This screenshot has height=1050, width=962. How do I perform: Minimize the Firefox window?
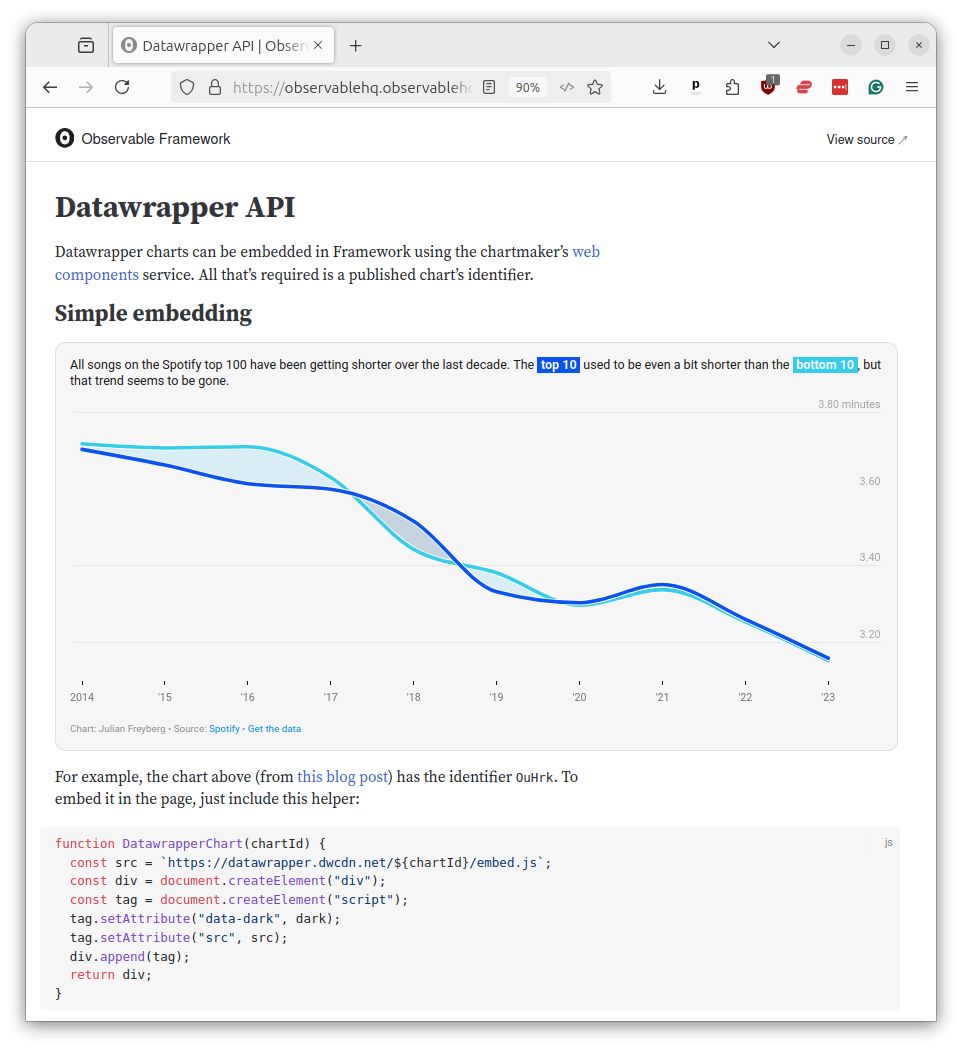pyautogui.click(x=851, y=45)
